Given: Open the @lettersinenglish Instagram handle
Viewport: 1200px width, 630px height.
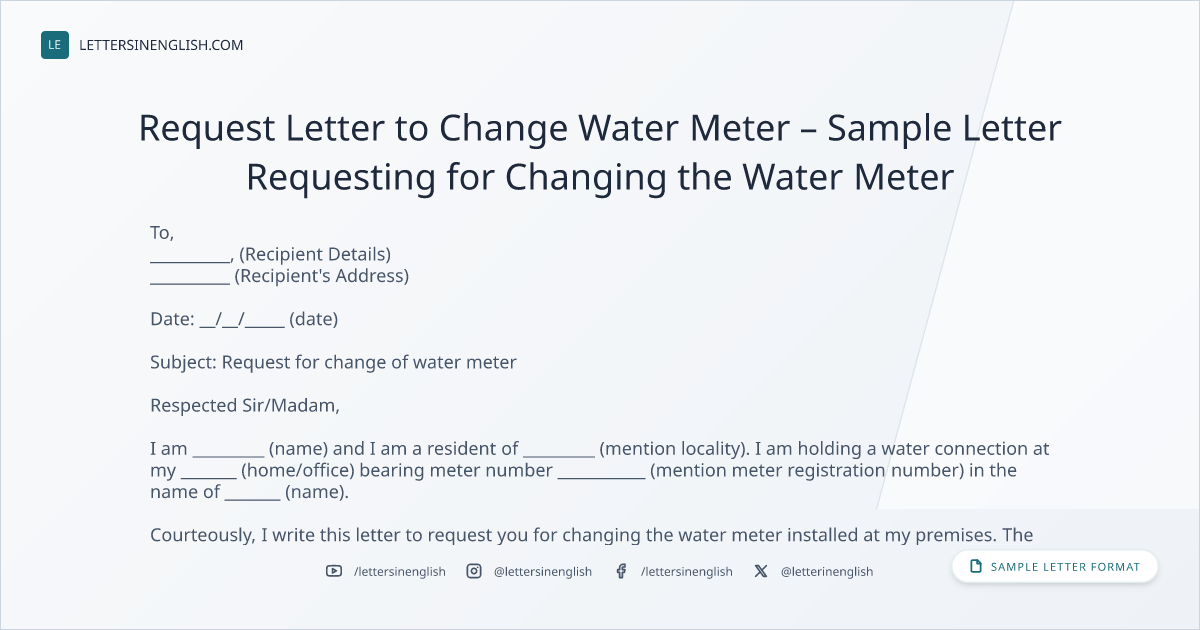Looking at the screenshot, I should (543, 571).
